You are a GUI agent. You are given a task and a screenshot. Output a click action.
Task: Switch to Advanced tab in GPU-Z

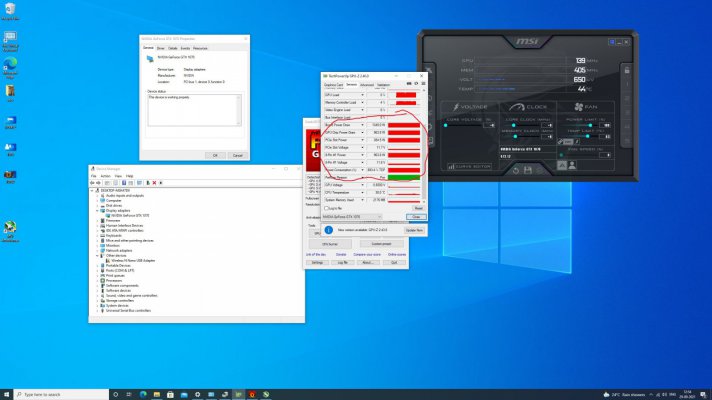click(367, 85)
